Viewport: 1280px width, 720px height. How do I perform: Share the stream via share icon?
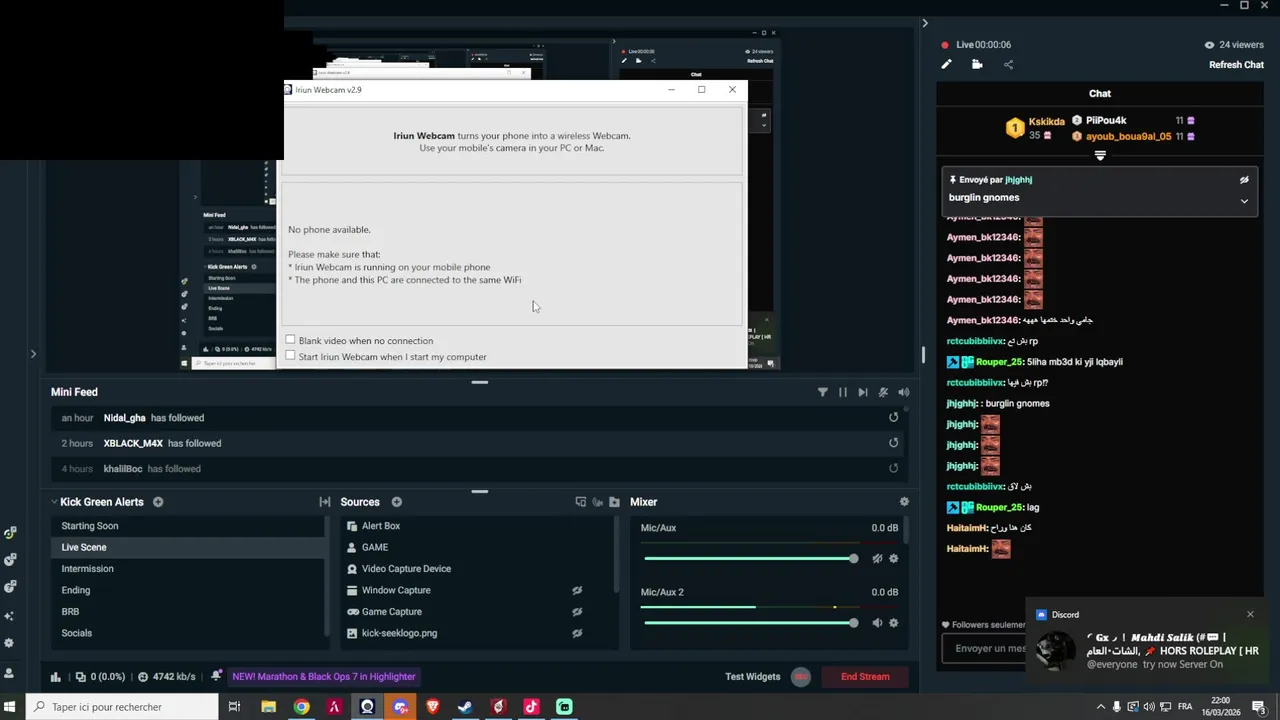(1008, 65)
